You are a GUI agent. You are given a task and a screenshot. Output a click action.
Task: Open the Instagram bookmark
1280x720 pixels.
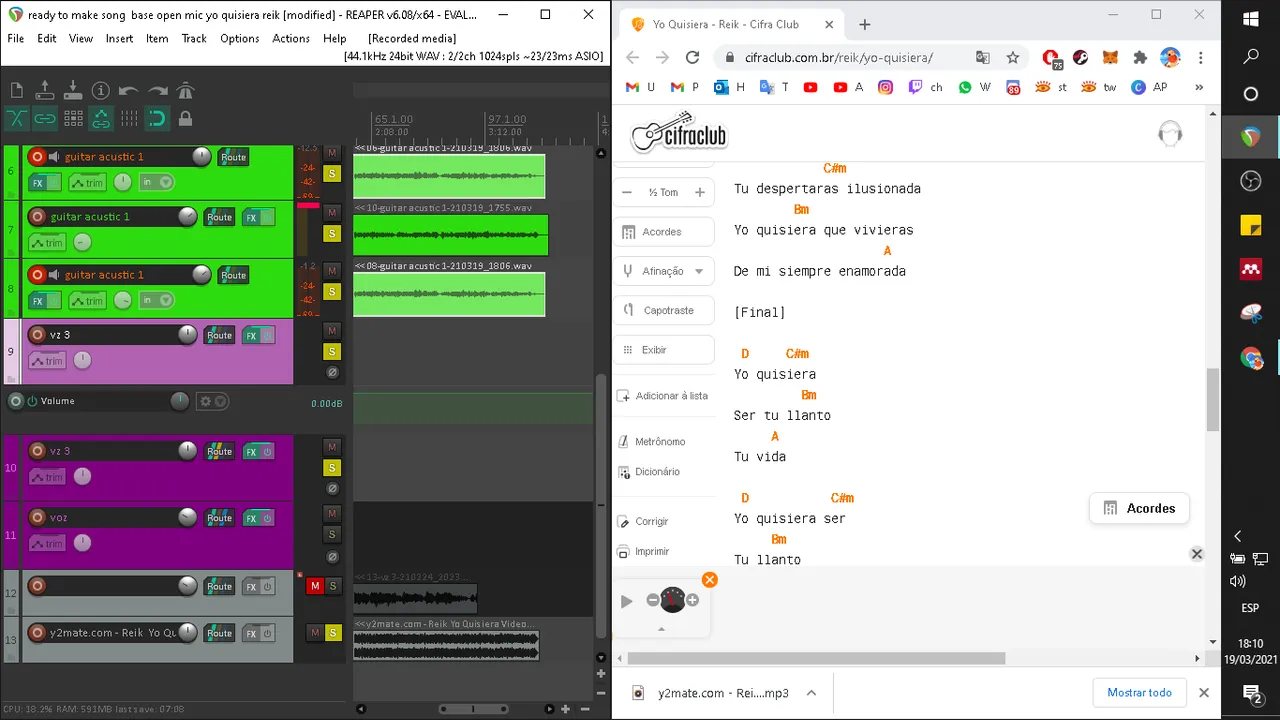(885, 87)
